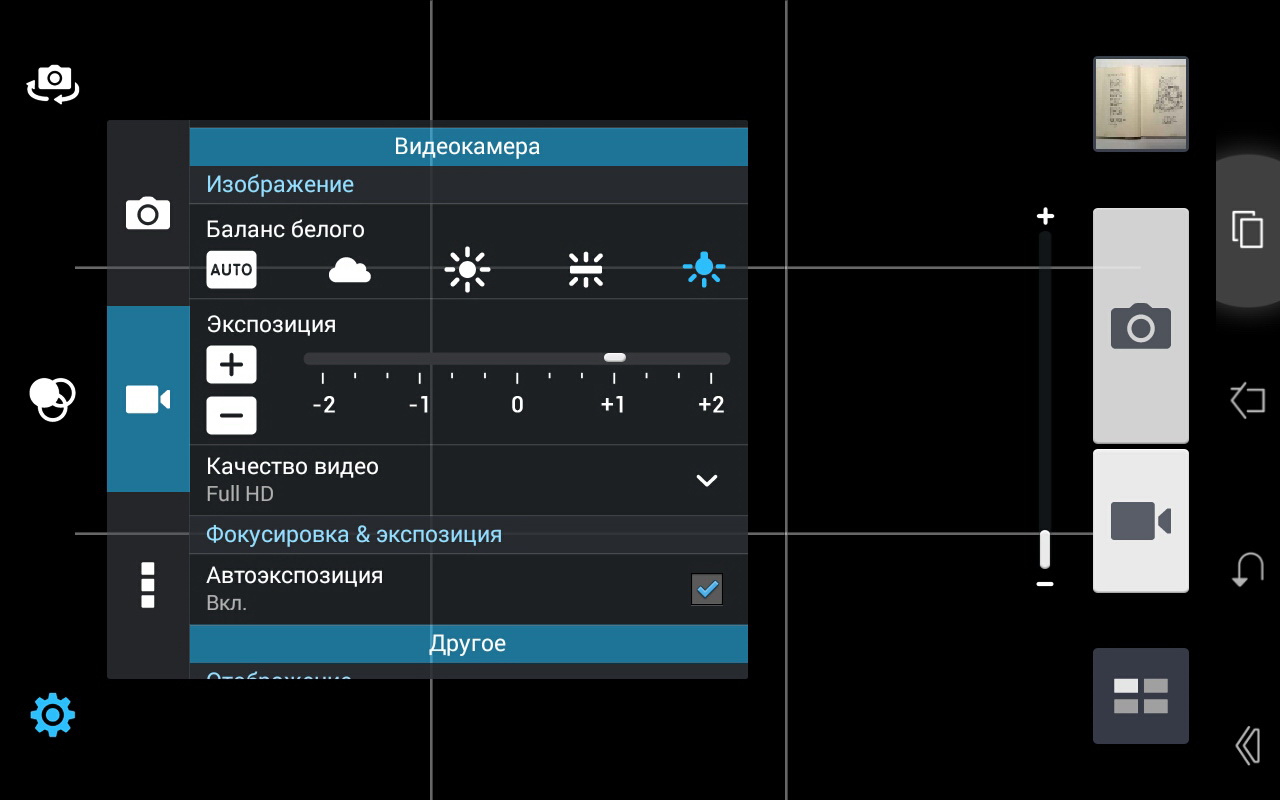Screen dimensions: 1280x800
Task: Open the camera modes grid button
Action: [1141, 696]
